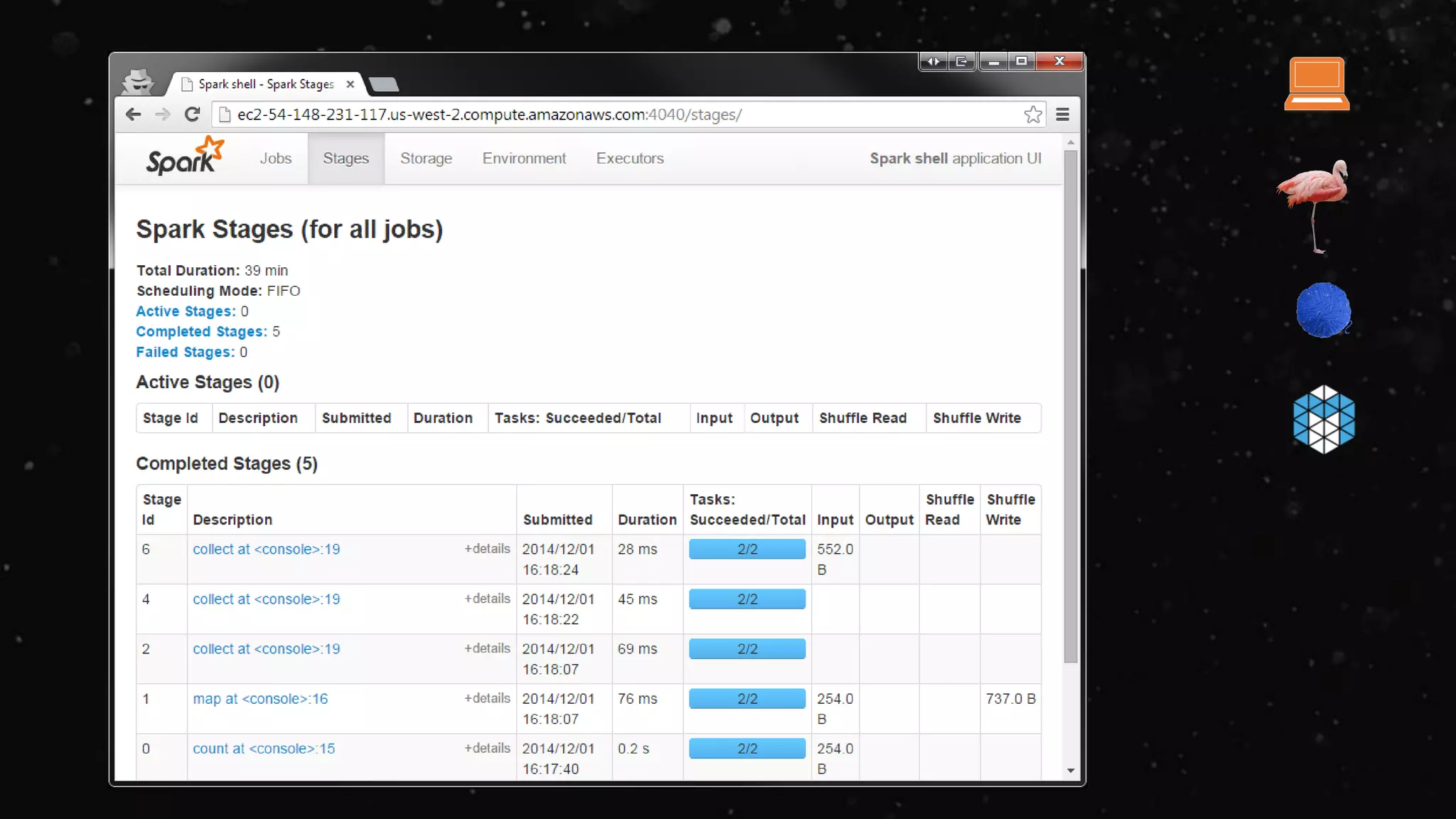Expand +details for map at console:16

coord(487,698)
